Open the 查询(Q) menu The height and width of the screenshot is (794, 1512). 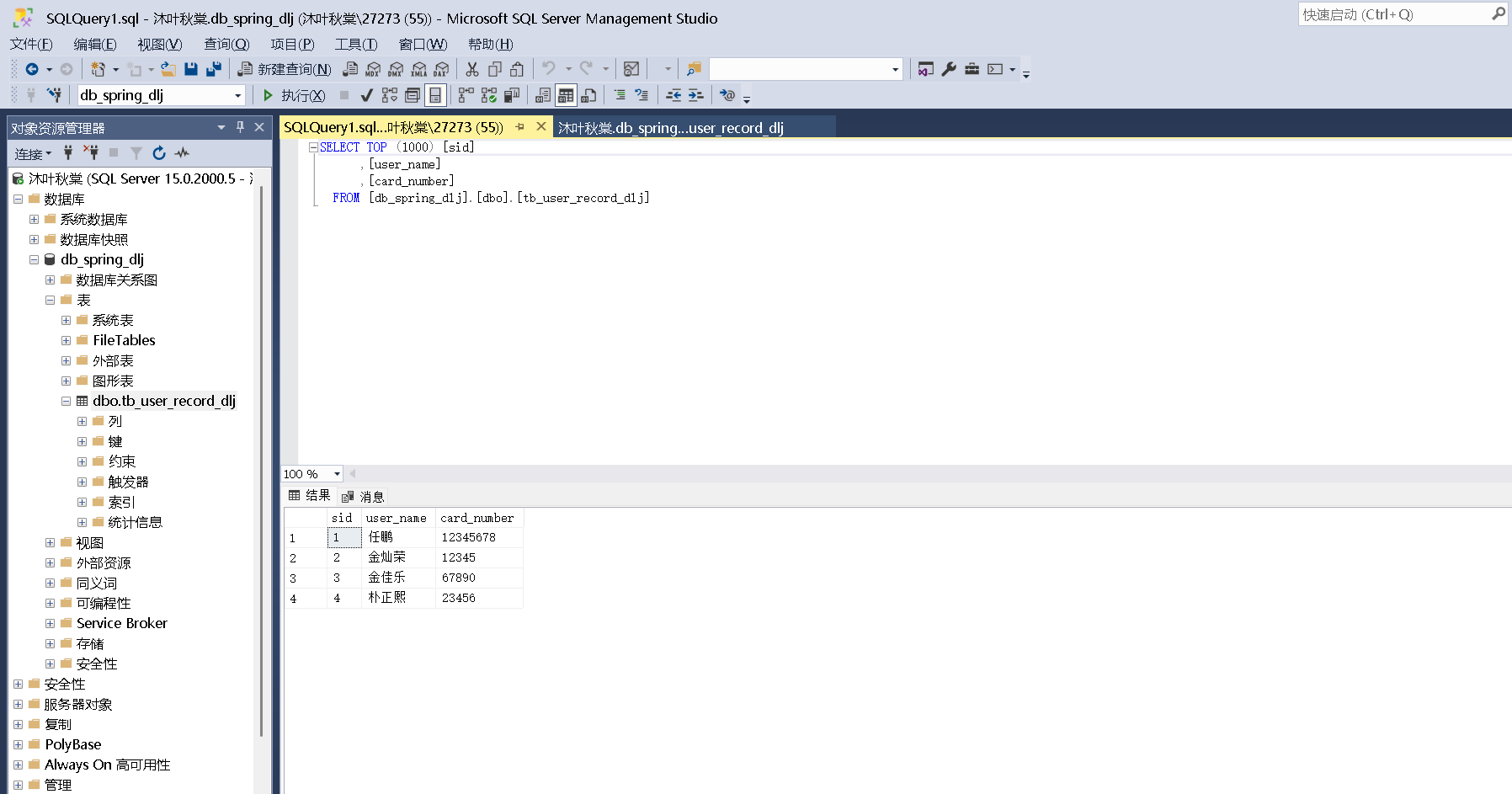[226, 44]
